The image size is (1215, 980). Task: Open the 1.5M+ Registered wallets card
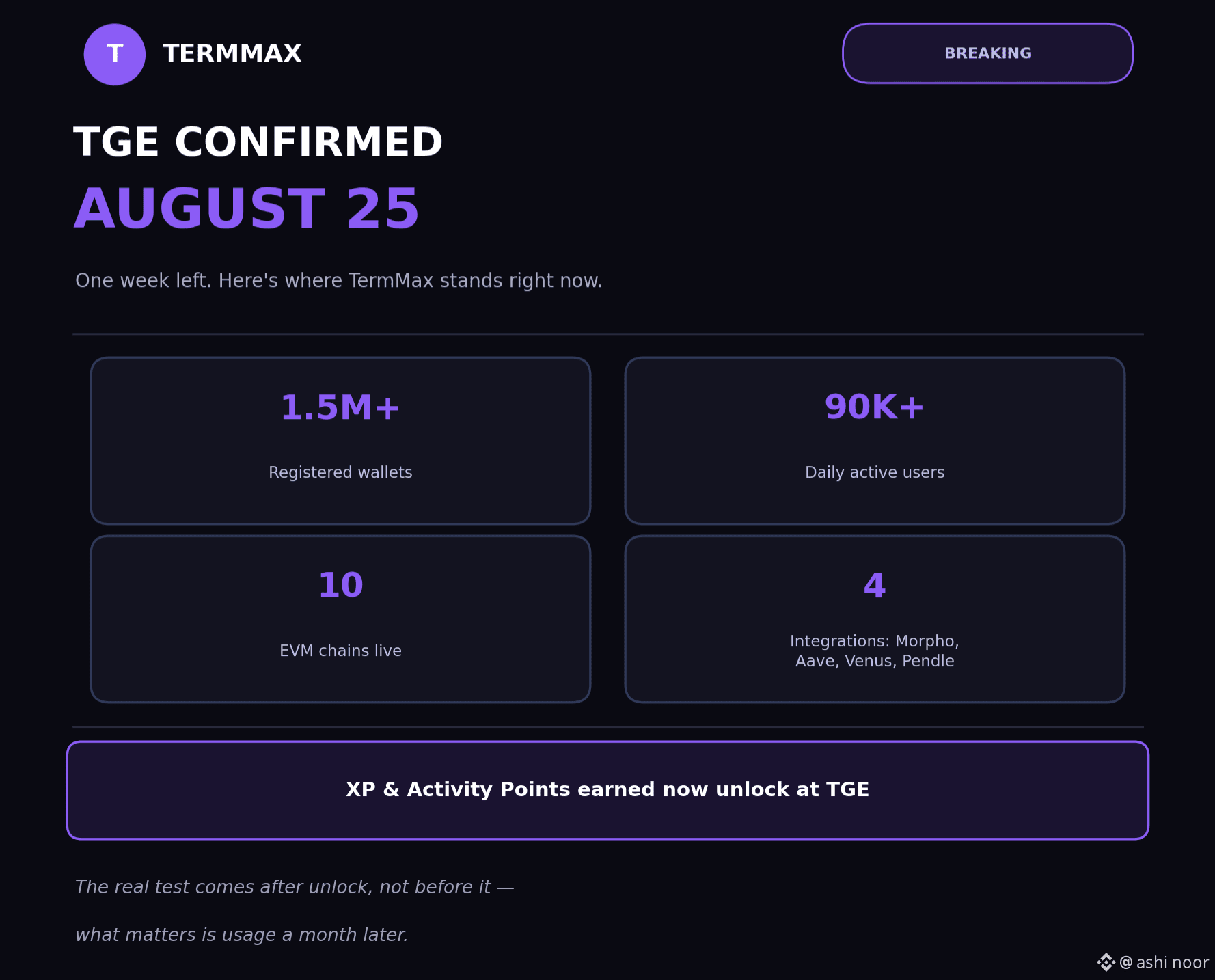(340, 441)
